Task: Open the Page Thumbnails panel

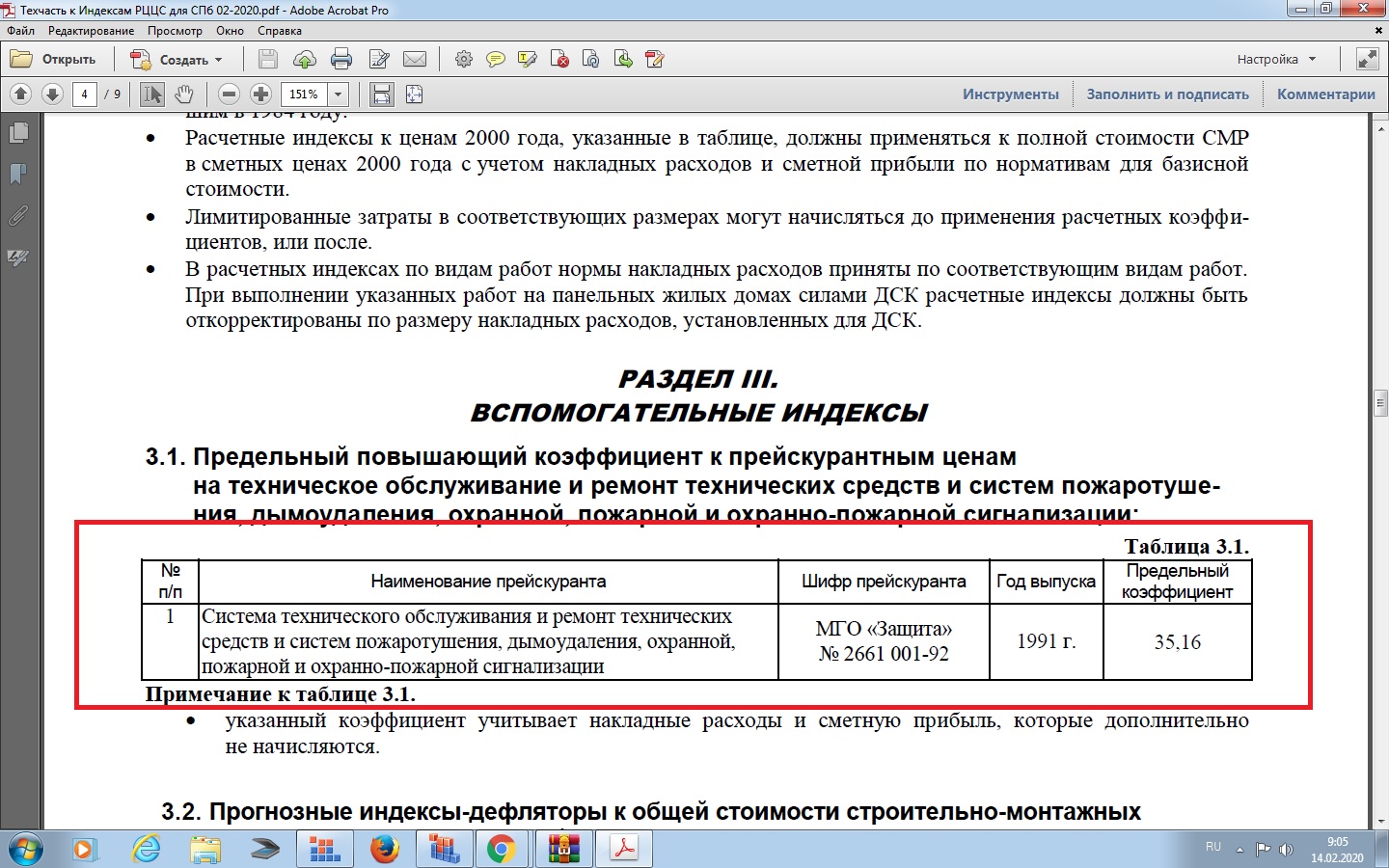Action: click(18, 133)
